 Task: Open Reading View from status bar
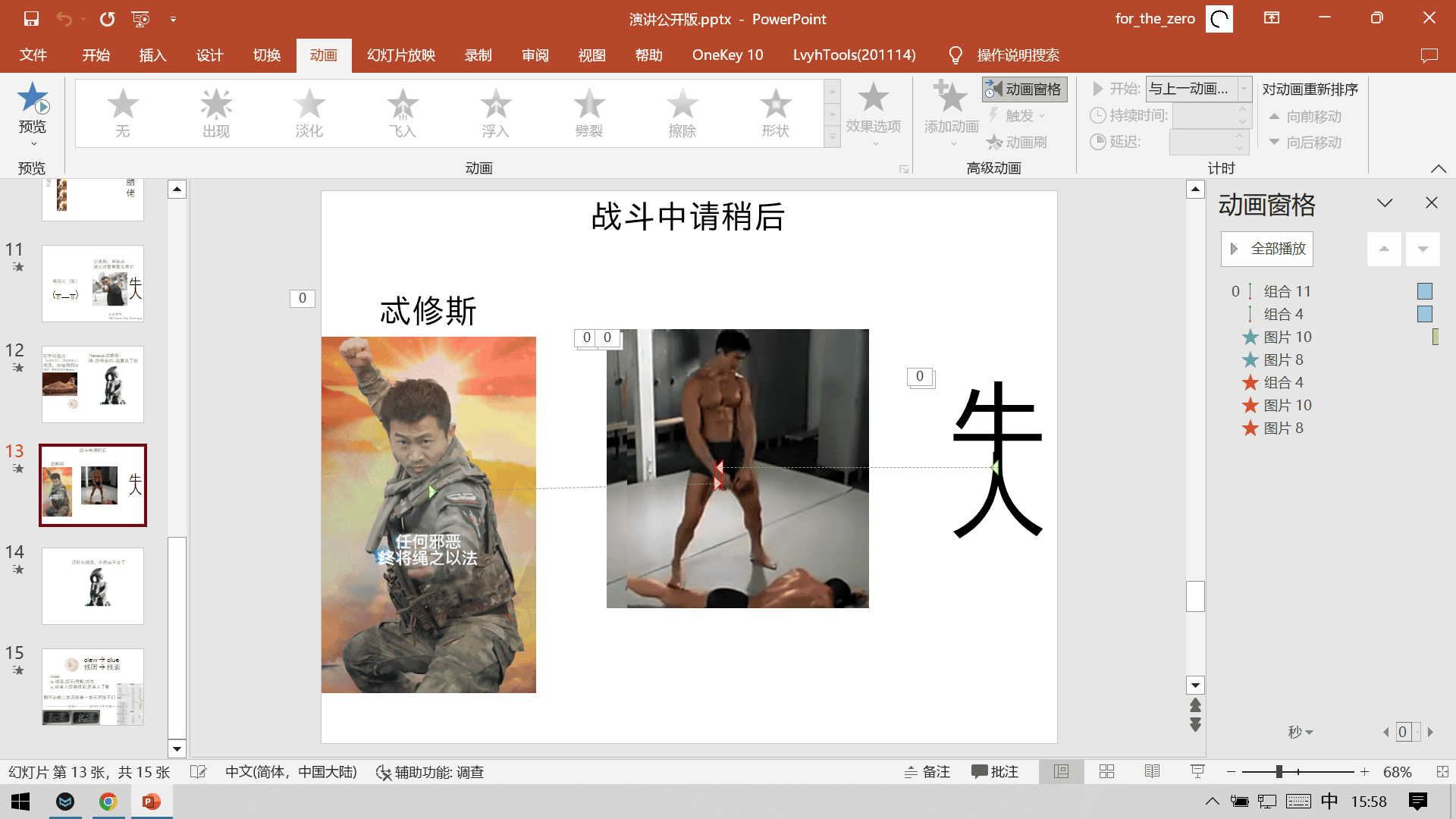[1152, 771]
